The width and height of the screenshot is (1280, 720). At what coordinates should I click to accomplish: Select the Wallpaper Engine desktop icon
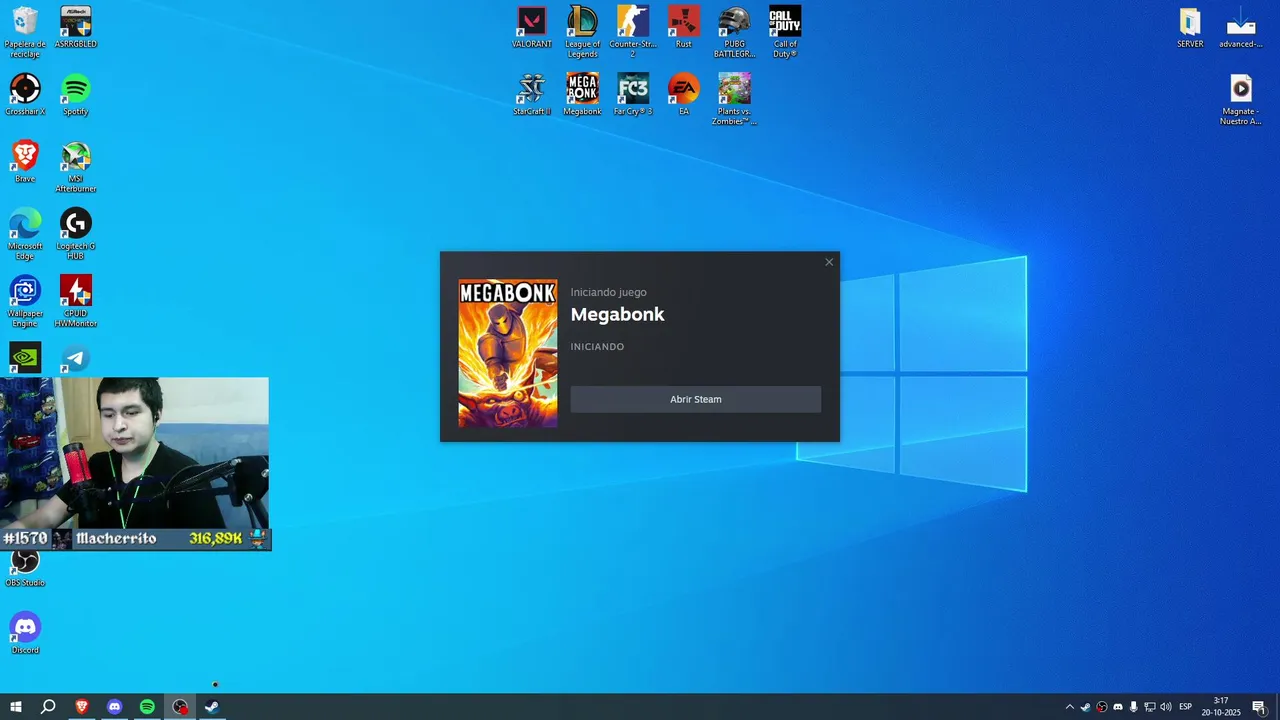(x=25, y=301)
